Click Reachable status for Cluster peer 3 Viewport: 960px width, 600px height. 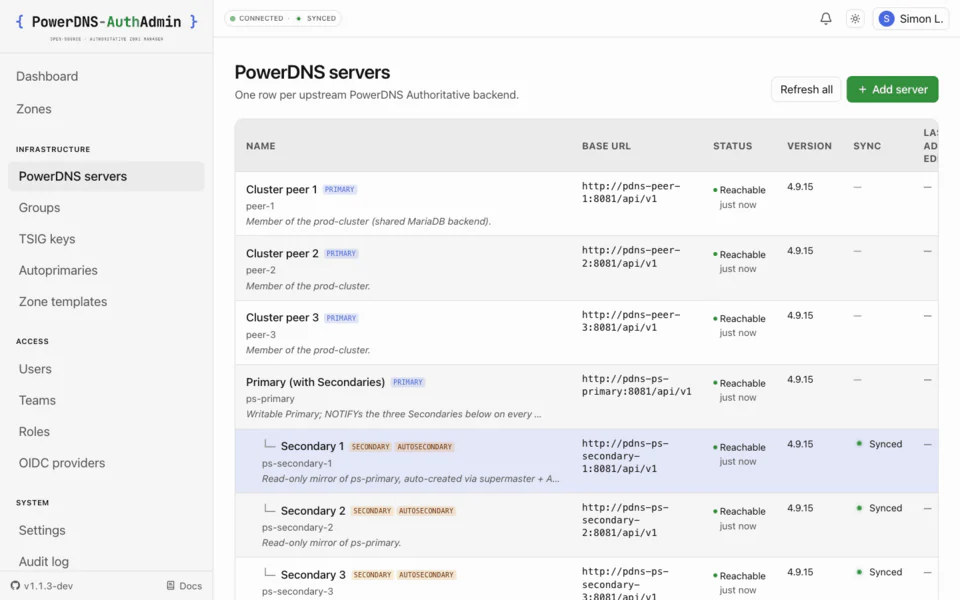click(739, 319)
